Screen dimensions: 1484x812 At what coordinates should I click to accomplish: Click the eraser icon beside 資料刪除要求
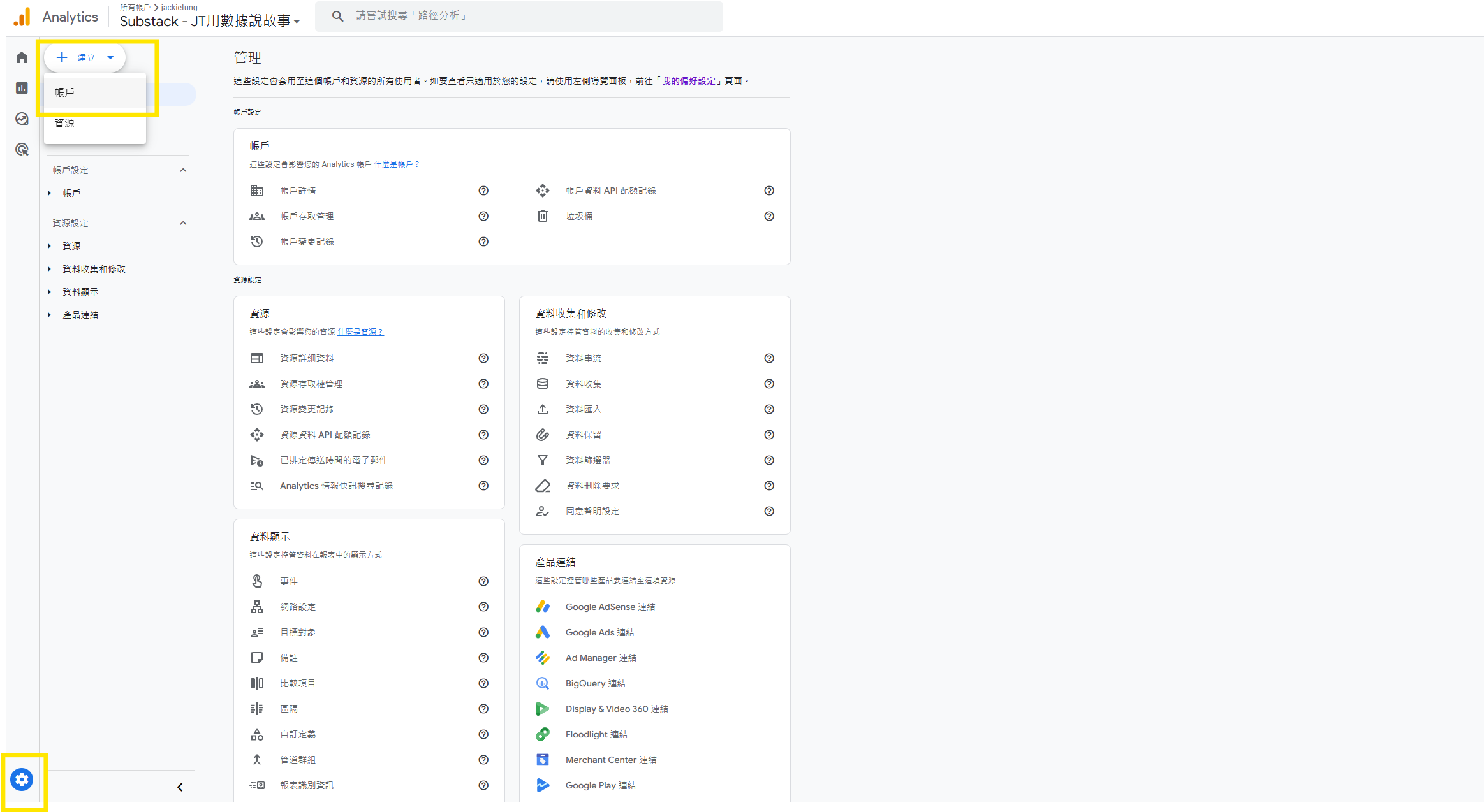(543, 486)
